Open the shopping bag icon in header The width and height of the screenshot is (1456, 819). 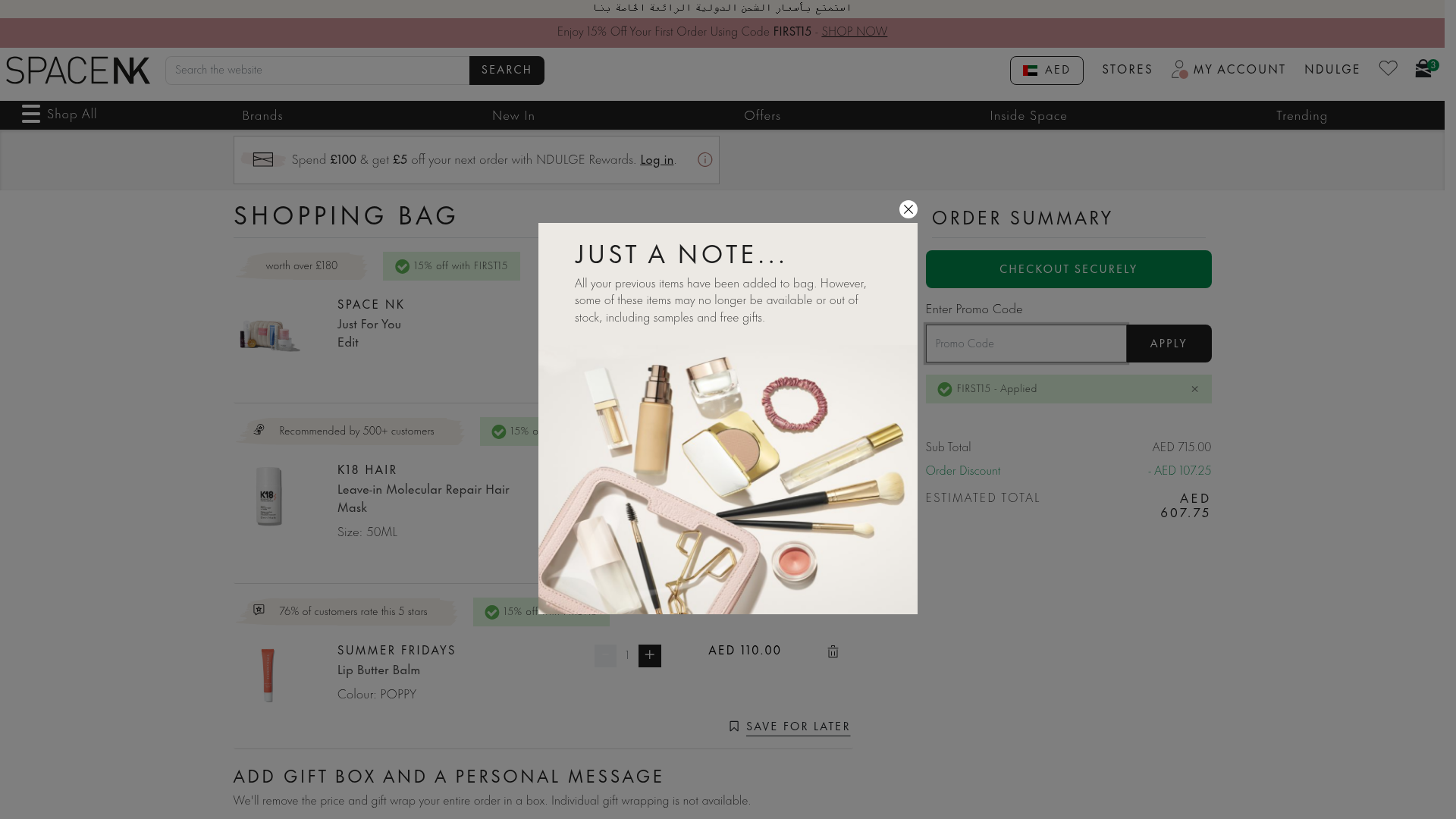click(1423, 70)
